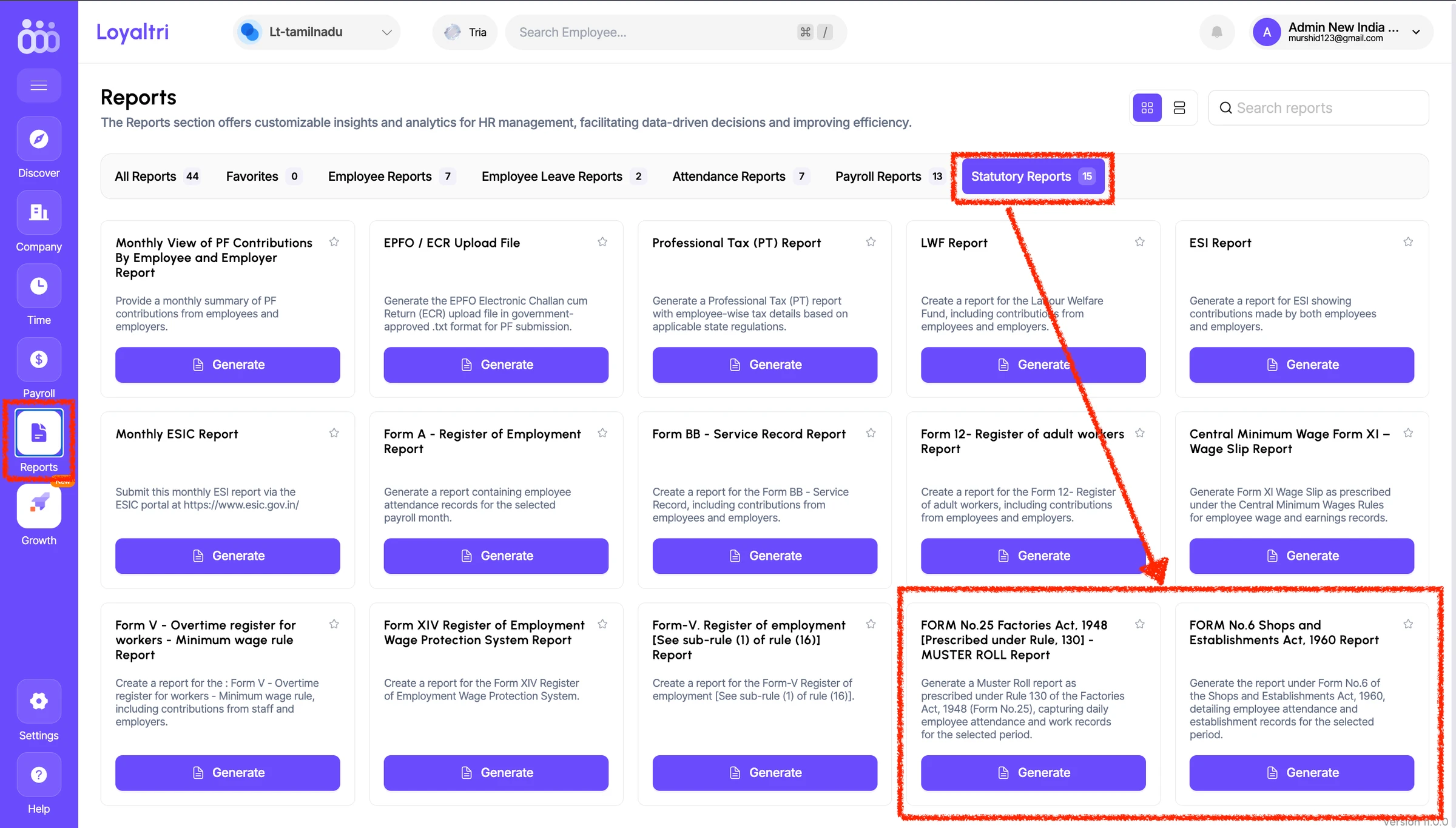1456x828 pixels.
Task: Toggle the hamburger menu in sidebar
Action: pos(39,86)
